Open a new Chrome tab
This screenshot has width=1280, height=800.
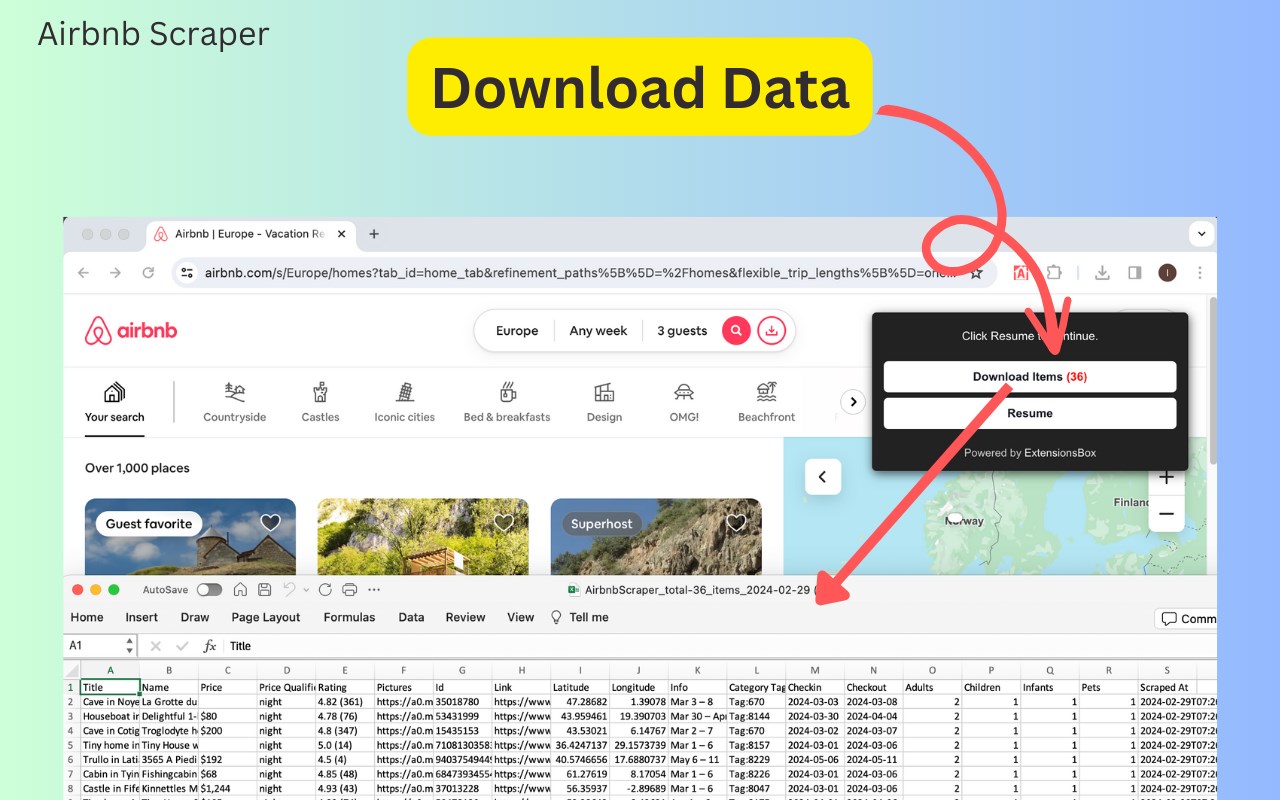pos(374,234)
